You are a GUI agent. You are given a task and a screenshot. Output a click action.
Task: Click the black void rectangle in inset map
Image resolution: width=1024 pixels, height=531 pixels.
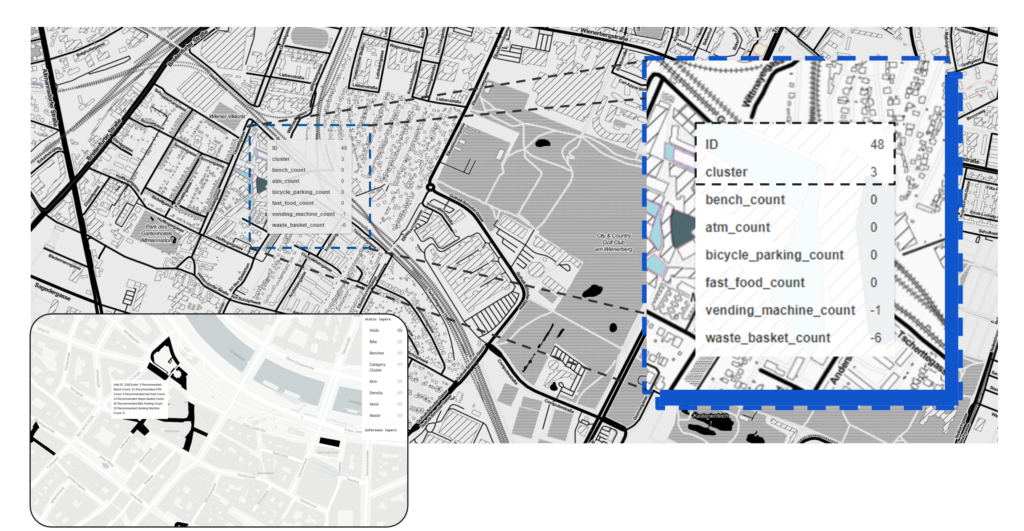tap(329, 441)
